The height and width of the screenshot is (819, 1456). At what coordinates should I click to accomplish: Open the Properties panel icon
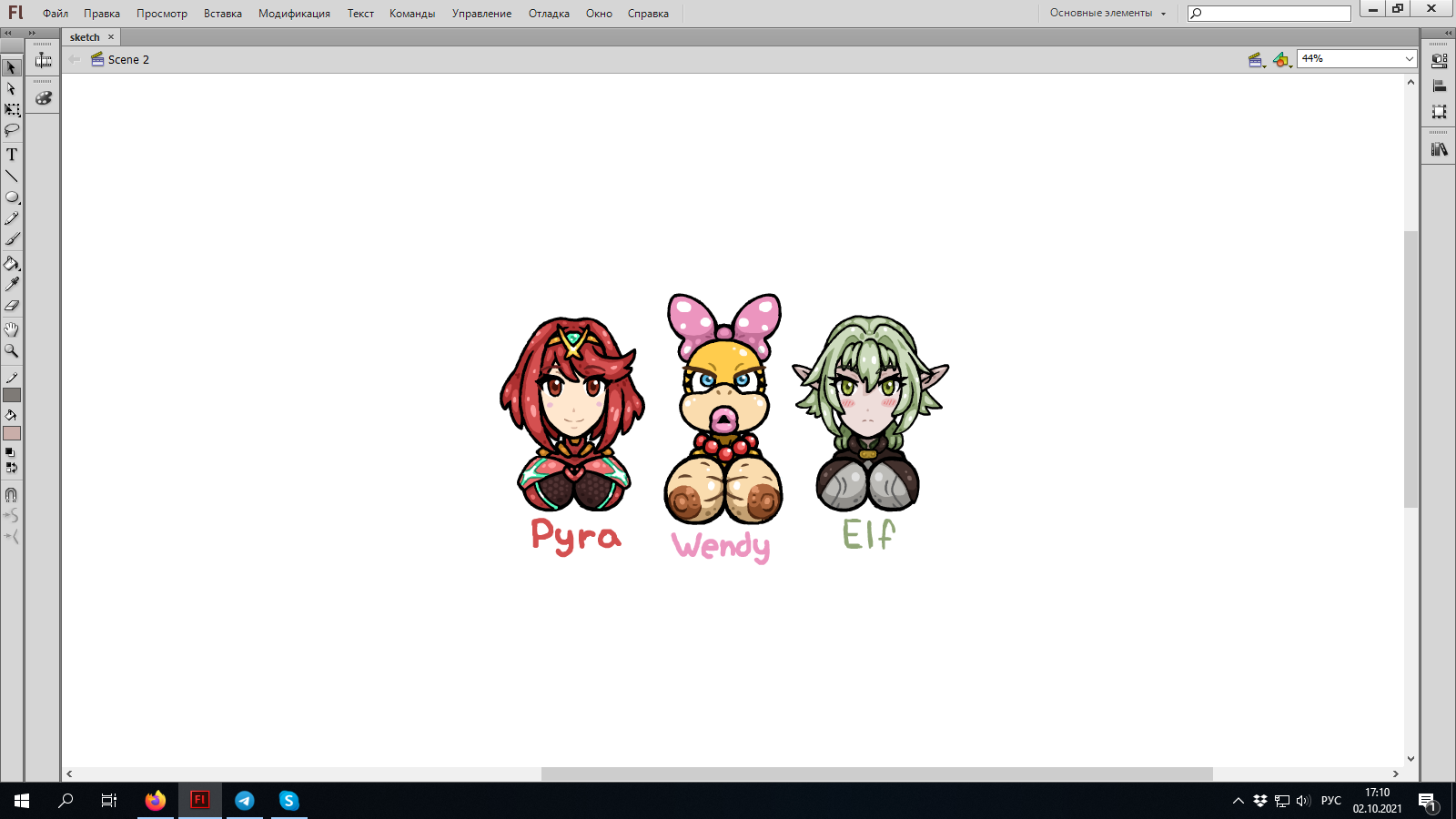click(x=1439, y=61)
